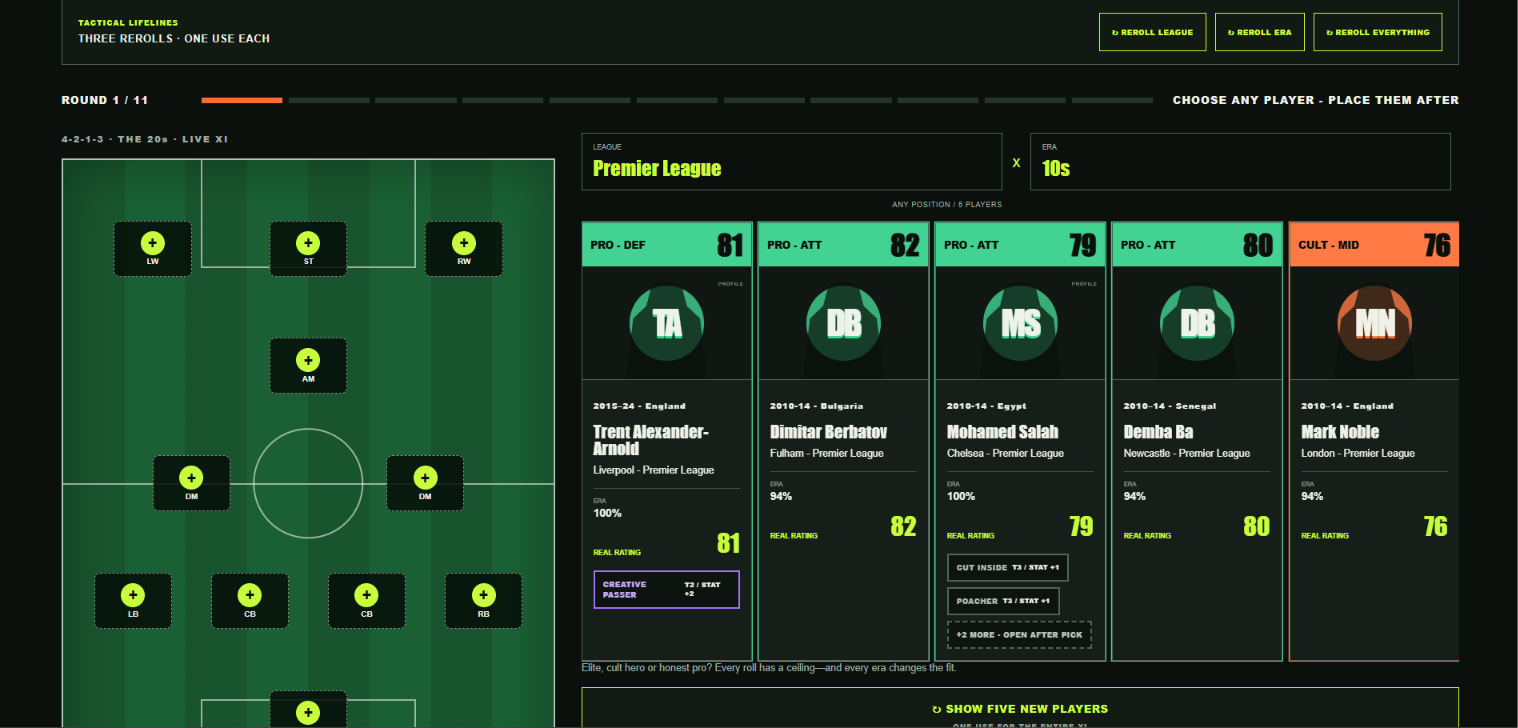This screenshot has height=728, width=1518.
Task: Use the Reroll League lifeline
Action: (1152, 32)
